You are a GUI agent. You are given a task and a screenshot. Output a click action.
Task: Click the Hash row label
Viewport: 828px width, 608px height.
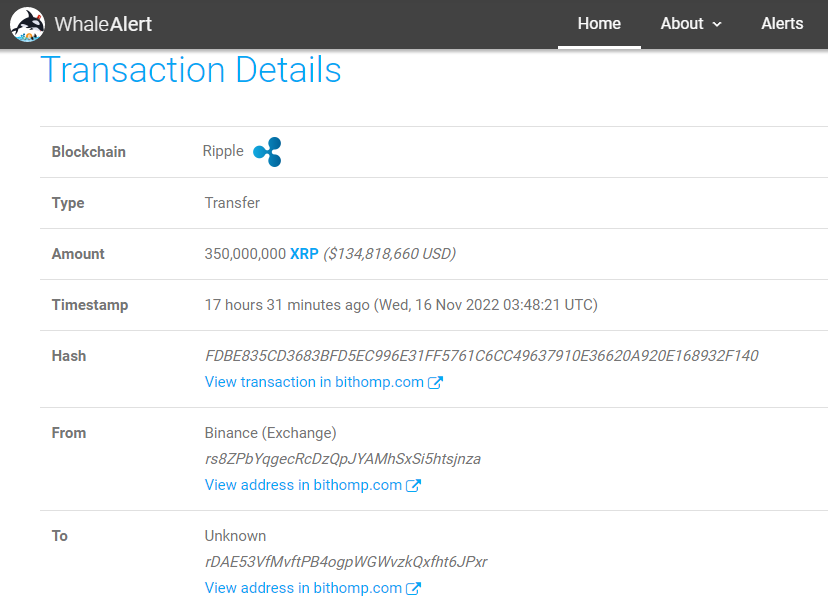(x=69, y=356)
